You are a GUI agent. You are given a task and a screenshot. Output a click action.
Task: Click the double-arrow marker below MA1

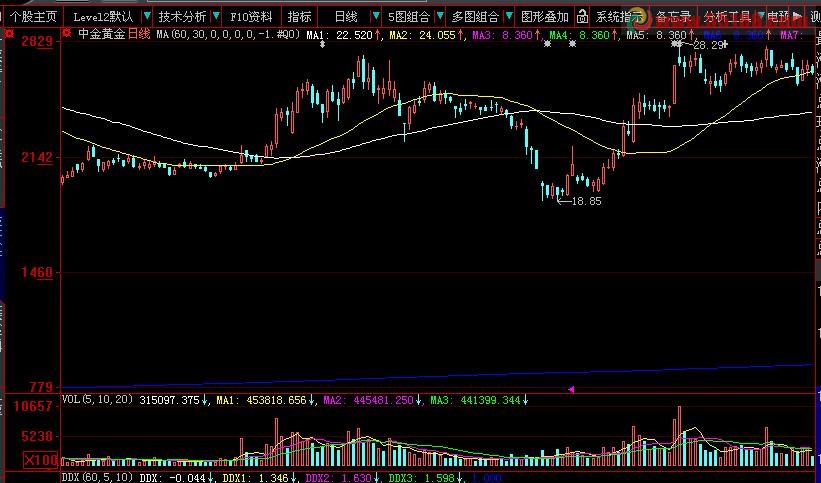tap(322, 46)
